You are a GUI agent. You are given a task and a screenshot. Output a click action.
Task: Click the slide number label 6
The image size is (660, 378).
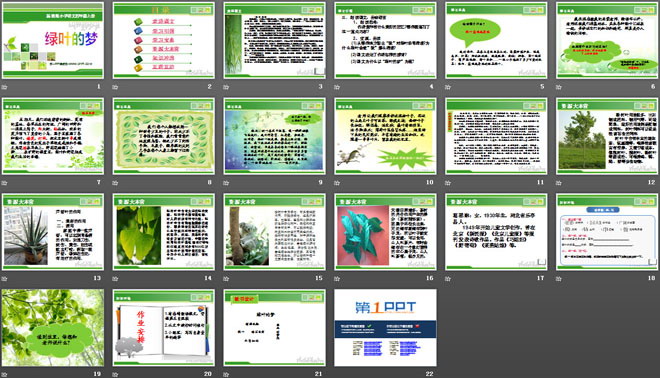[653, 86]
